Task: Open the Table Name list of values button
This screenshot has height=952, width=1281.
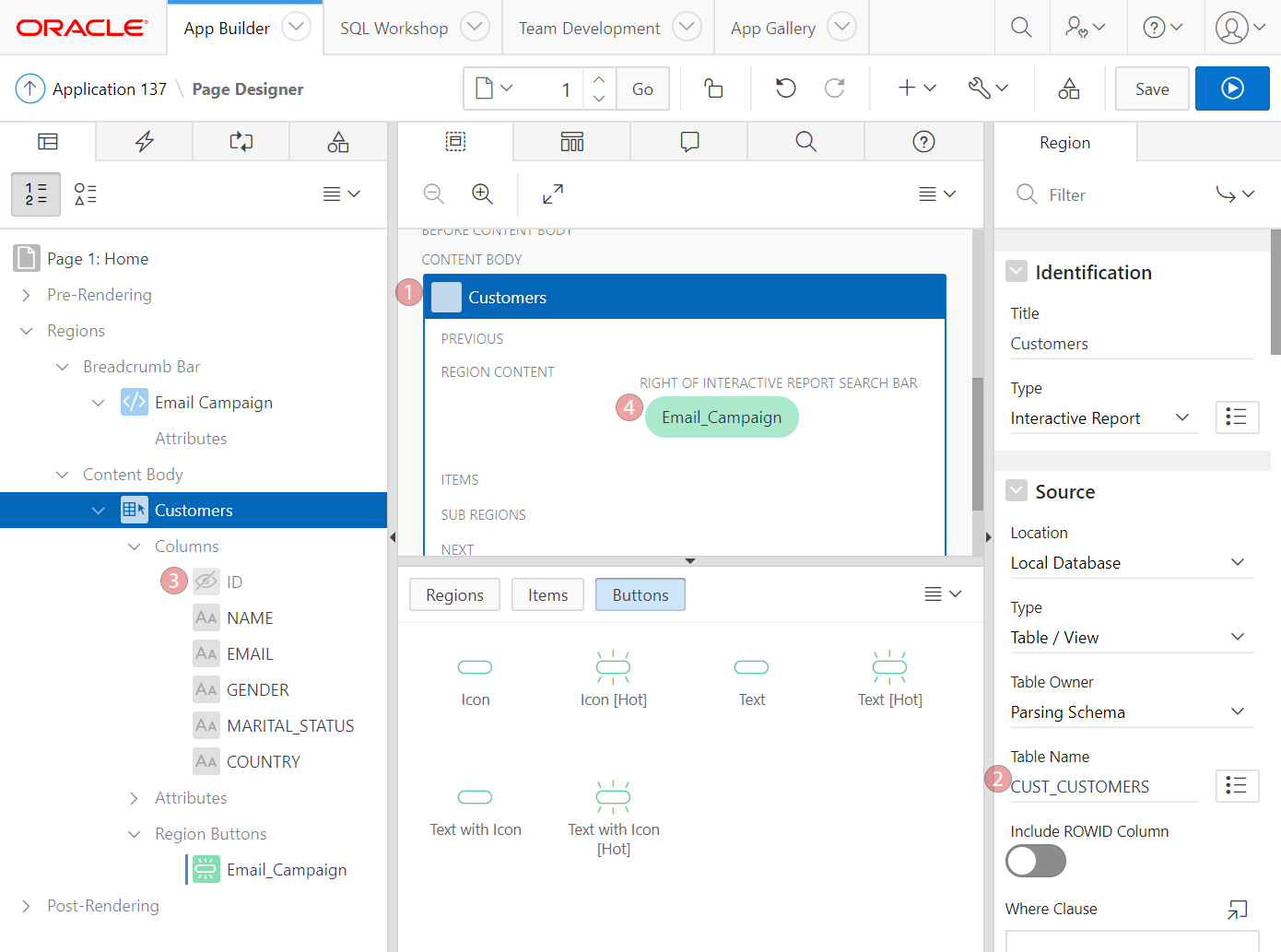Action: pos(1237,786)
